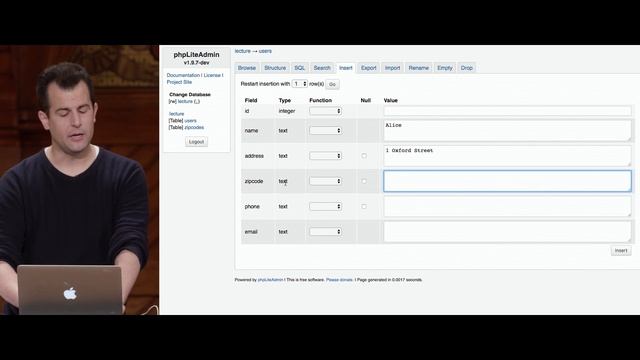
Task: Open the Function dropdown for email field
Action: [325, 232]
